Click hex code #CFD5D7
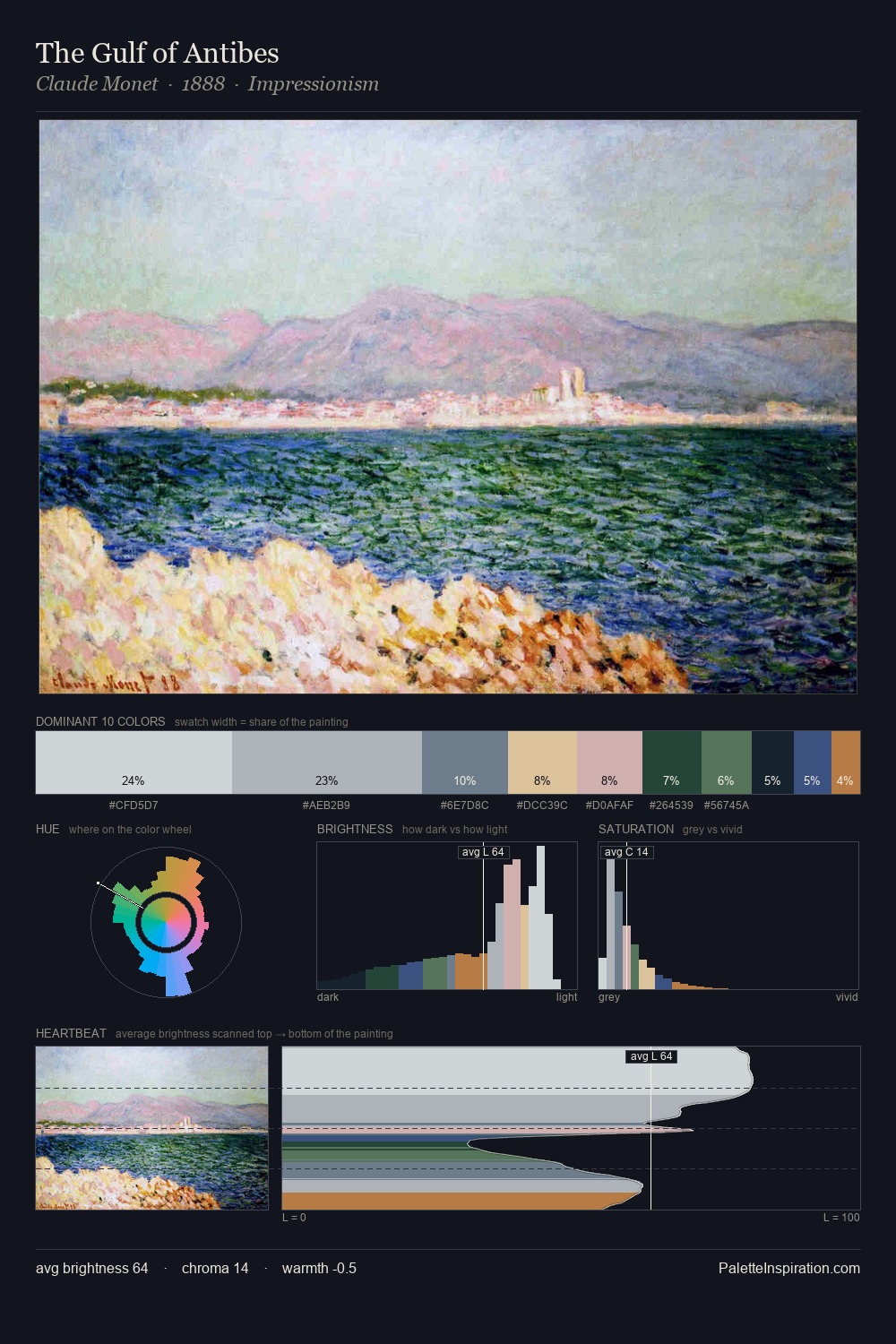The width and height of the screenshot is (896, 1344). (x=134, y=806)
